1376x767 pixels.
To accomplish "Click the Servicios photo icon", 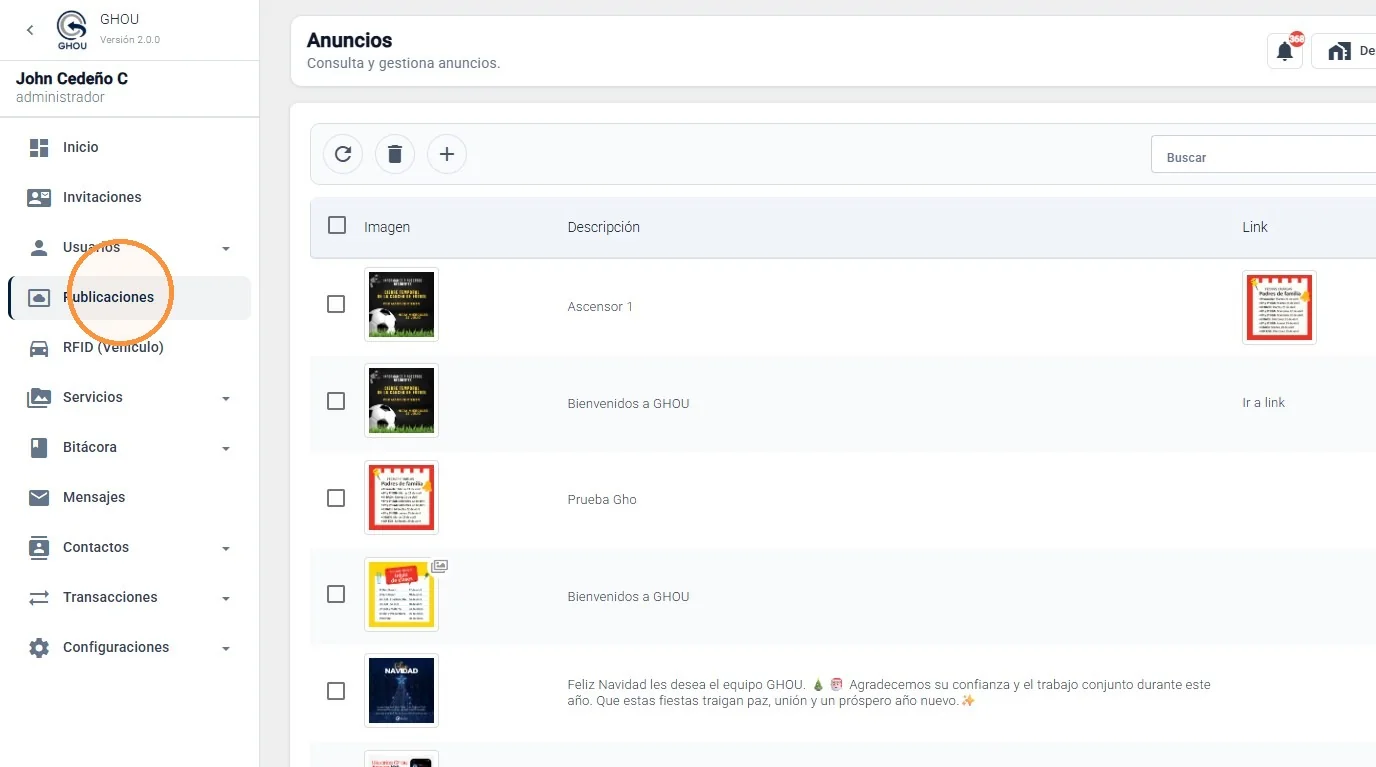I will click(x=39, y=397).
